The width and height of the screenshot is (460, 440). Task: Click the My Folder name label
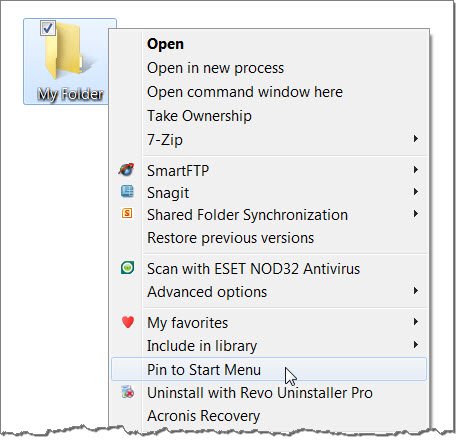click(x=70, y=94)
